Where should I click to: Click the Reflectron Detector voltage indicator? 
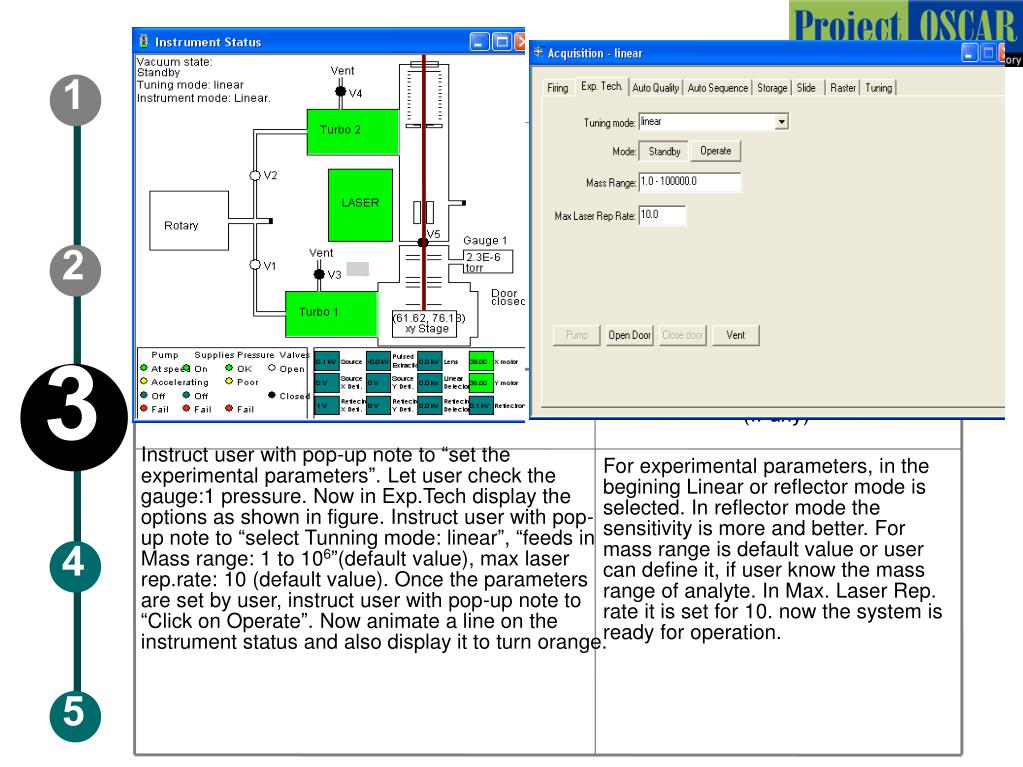(429, 406)
